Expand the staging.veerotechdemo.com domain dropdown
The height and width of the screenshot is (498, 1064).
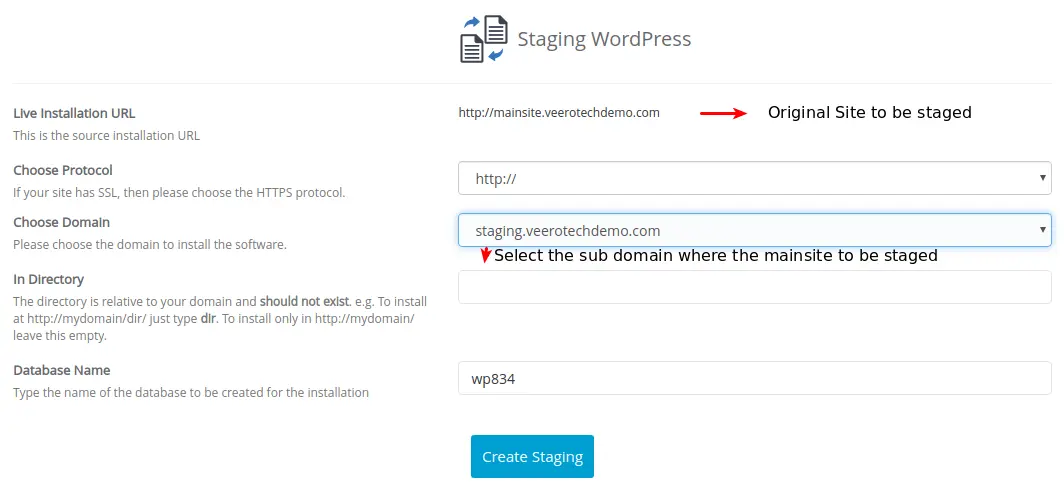coord(754,230)
